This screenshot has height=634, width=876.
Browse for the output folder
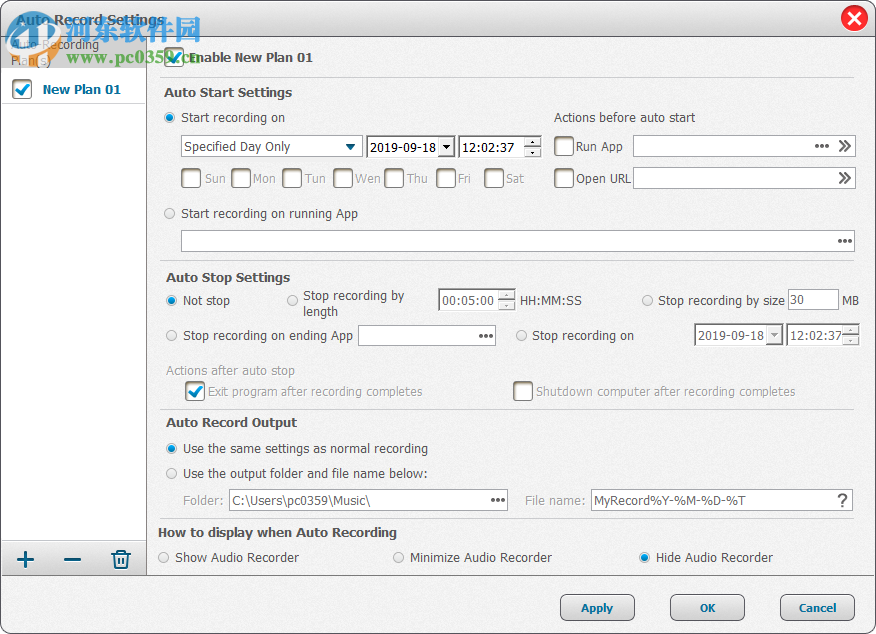pos(497,500)
